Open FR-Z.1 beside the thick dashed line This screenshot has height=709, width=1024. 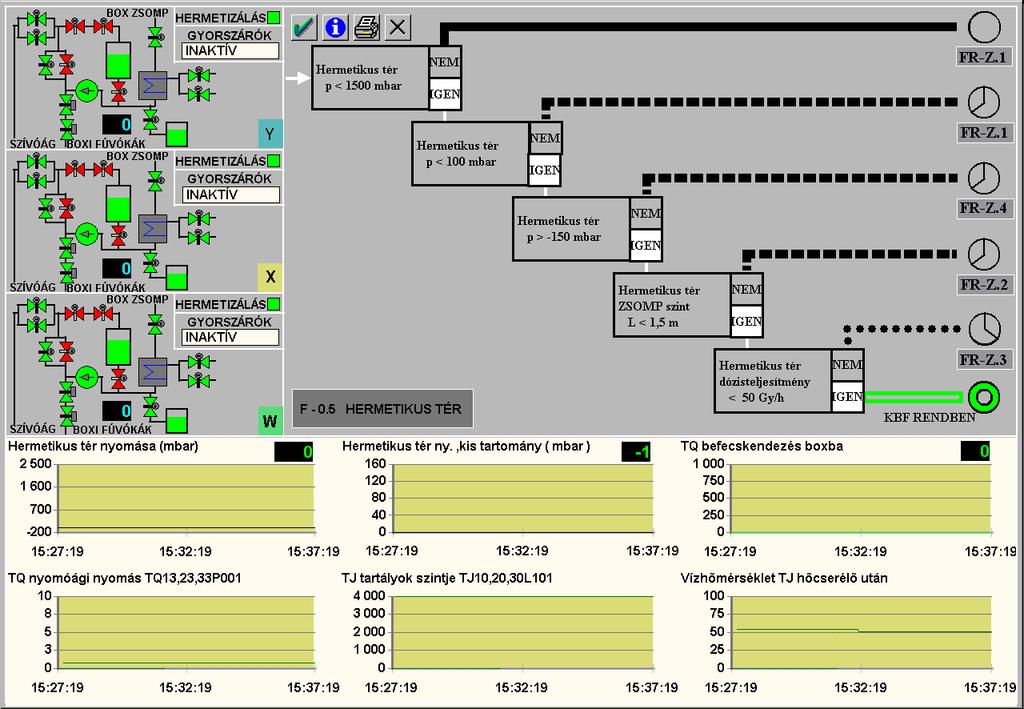pos(983,133)
